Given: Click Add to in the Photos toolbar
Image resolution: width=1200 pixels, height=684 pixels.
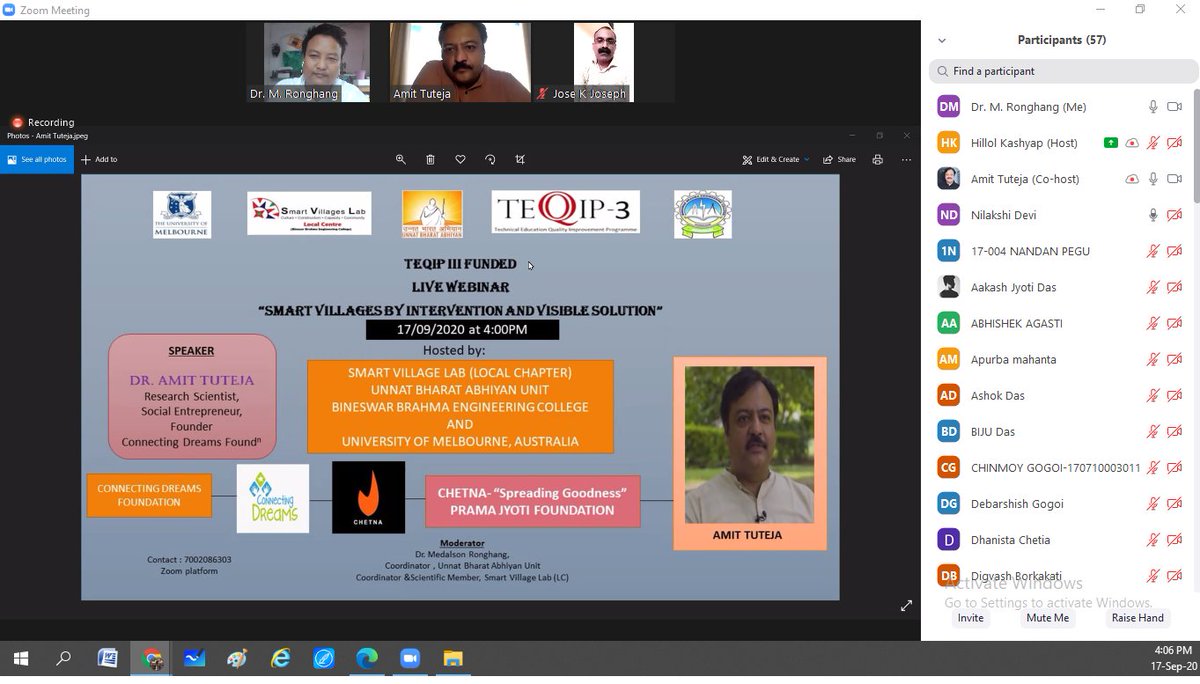Looking at the screenshot, I should click(99, 159).
